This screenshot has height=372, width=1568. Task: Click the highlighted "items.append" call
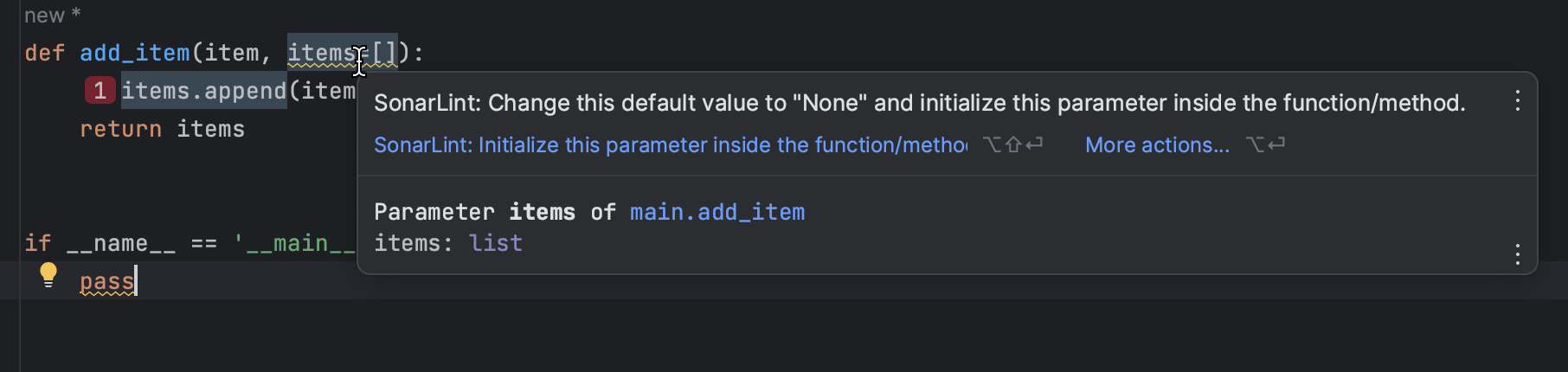203,91
